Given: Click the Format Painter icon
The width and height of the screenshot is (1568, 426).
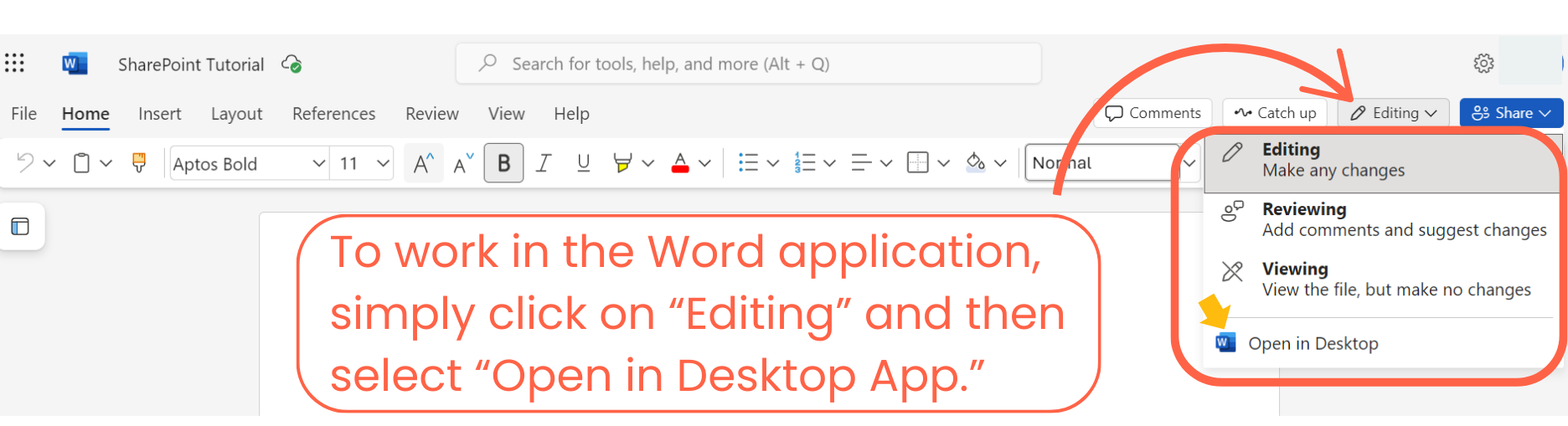Looking at the screenshot, I should point(139,163).
